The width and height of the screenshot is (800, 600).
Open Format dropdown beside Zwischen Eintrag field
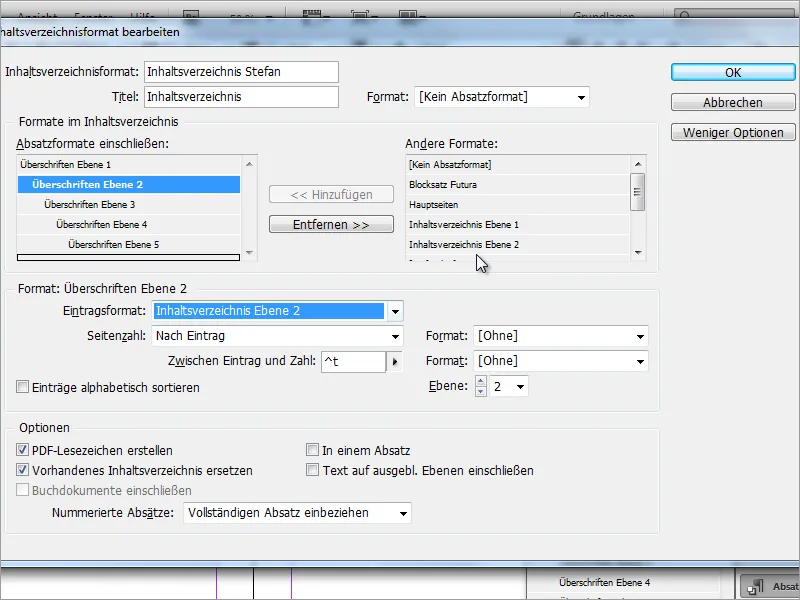click(561, 361)
